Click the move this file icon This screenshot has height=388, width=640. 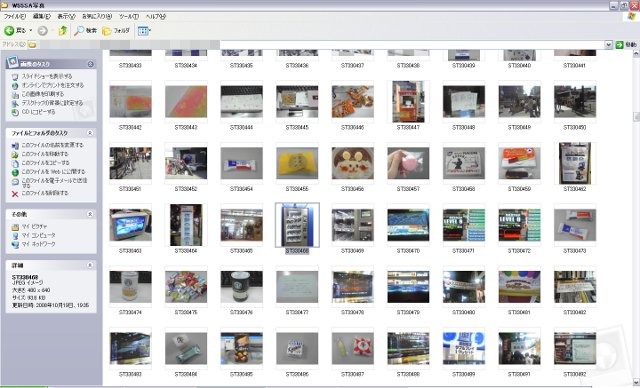coord(15,154)
